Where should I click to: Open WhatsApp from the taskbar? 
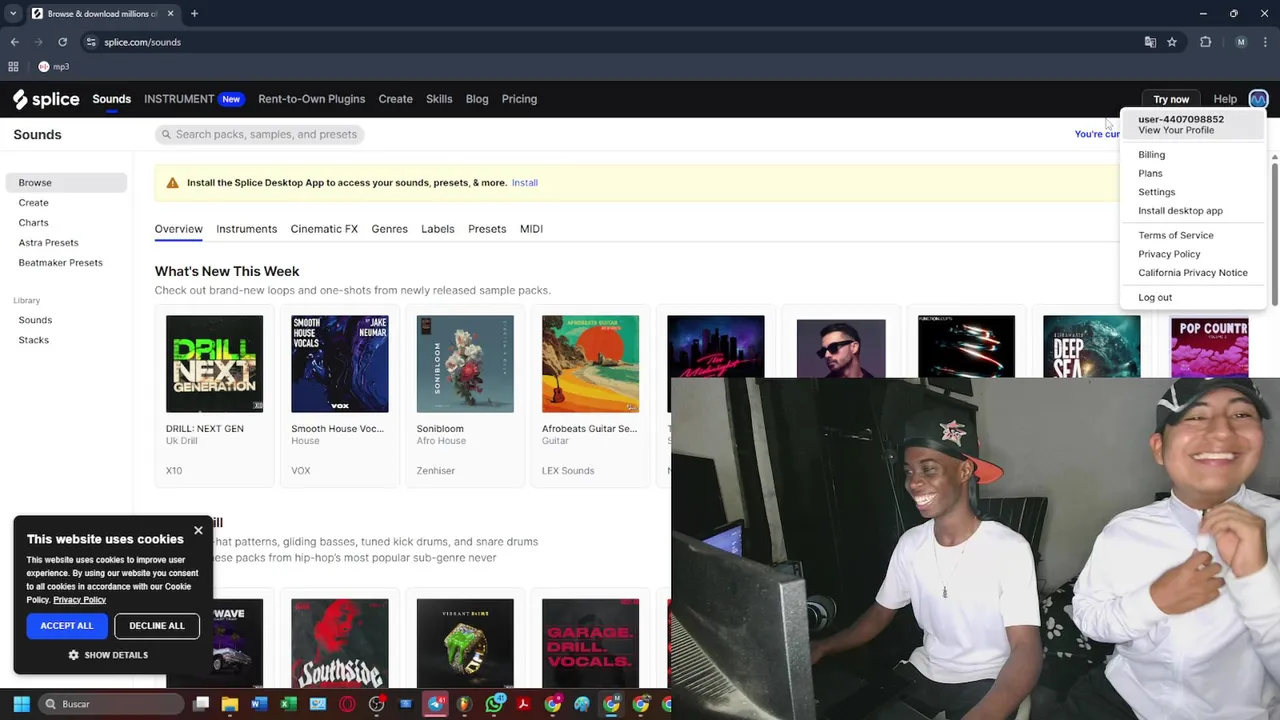pyautogui.click(x=494, y=704)
